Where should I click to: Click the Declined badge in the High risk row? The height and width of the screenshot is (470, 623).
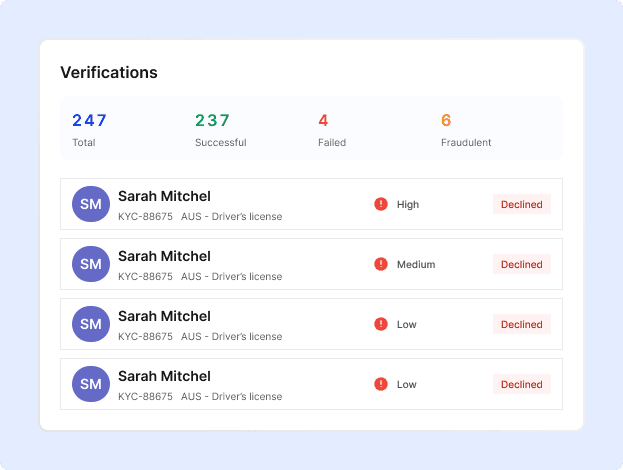522,204
